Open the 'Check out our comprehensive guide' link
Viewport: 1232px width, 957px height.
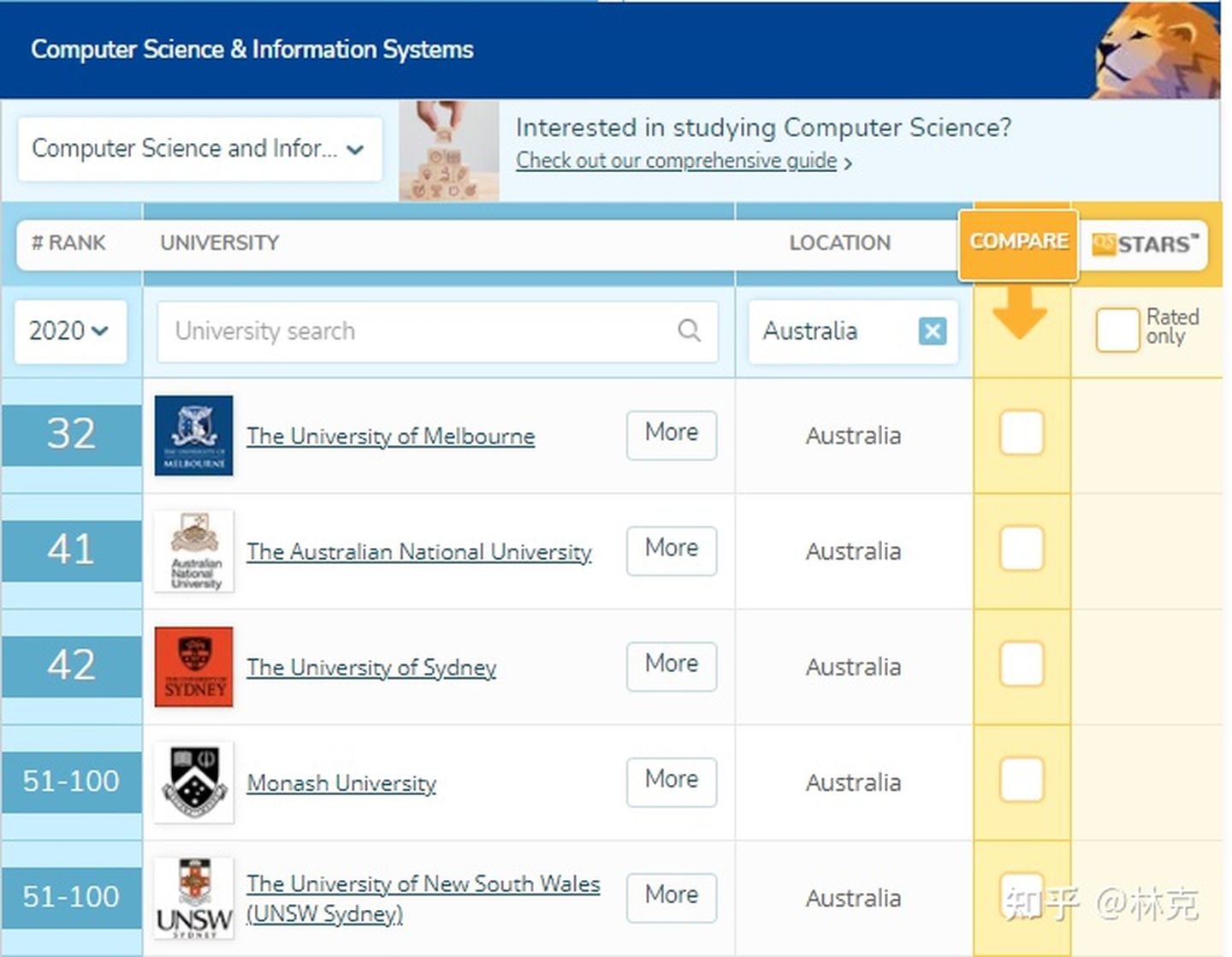tap(677, 161)
